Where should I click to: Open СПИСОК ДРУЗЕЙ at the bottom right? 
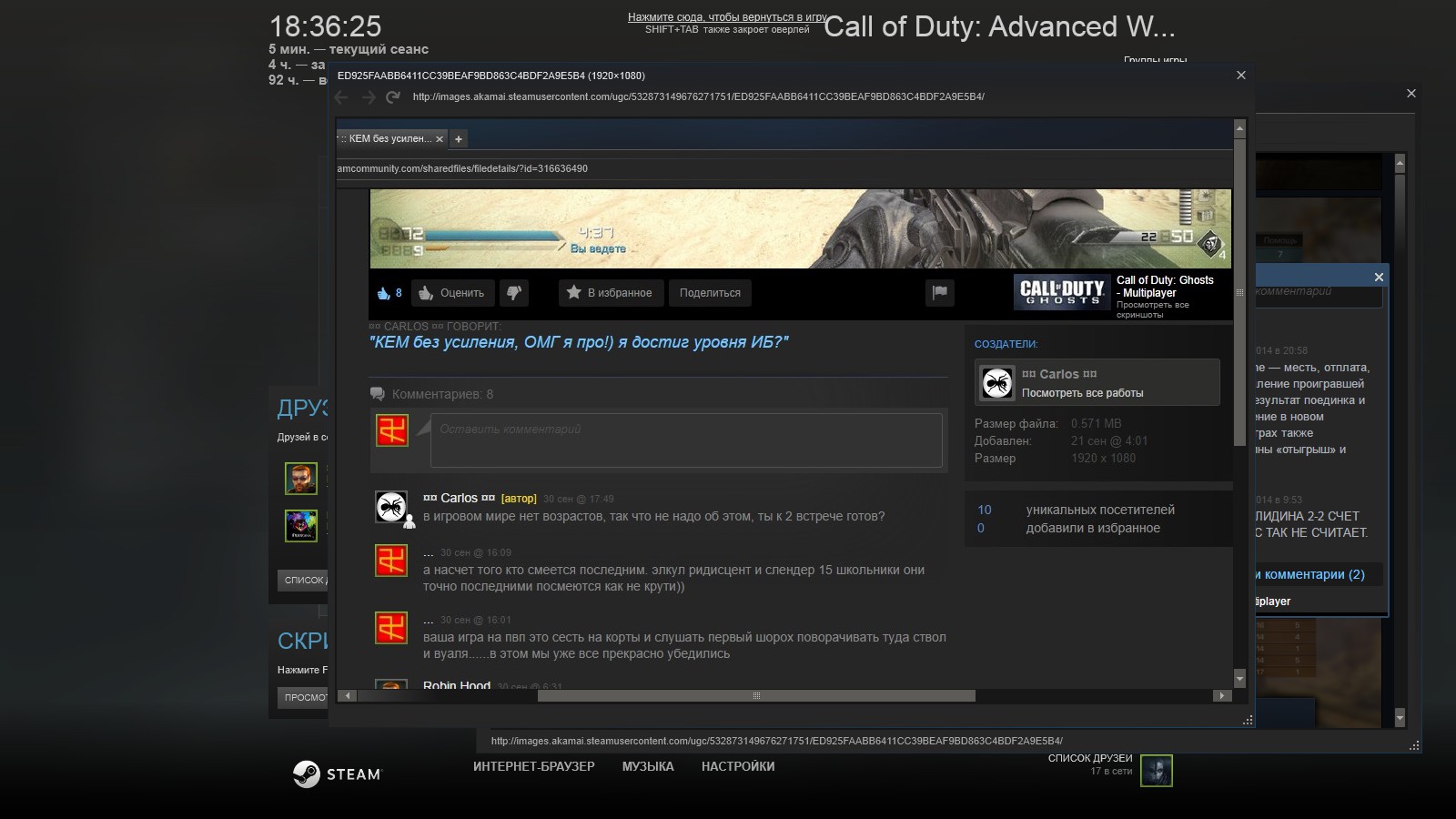point(1090,758)
